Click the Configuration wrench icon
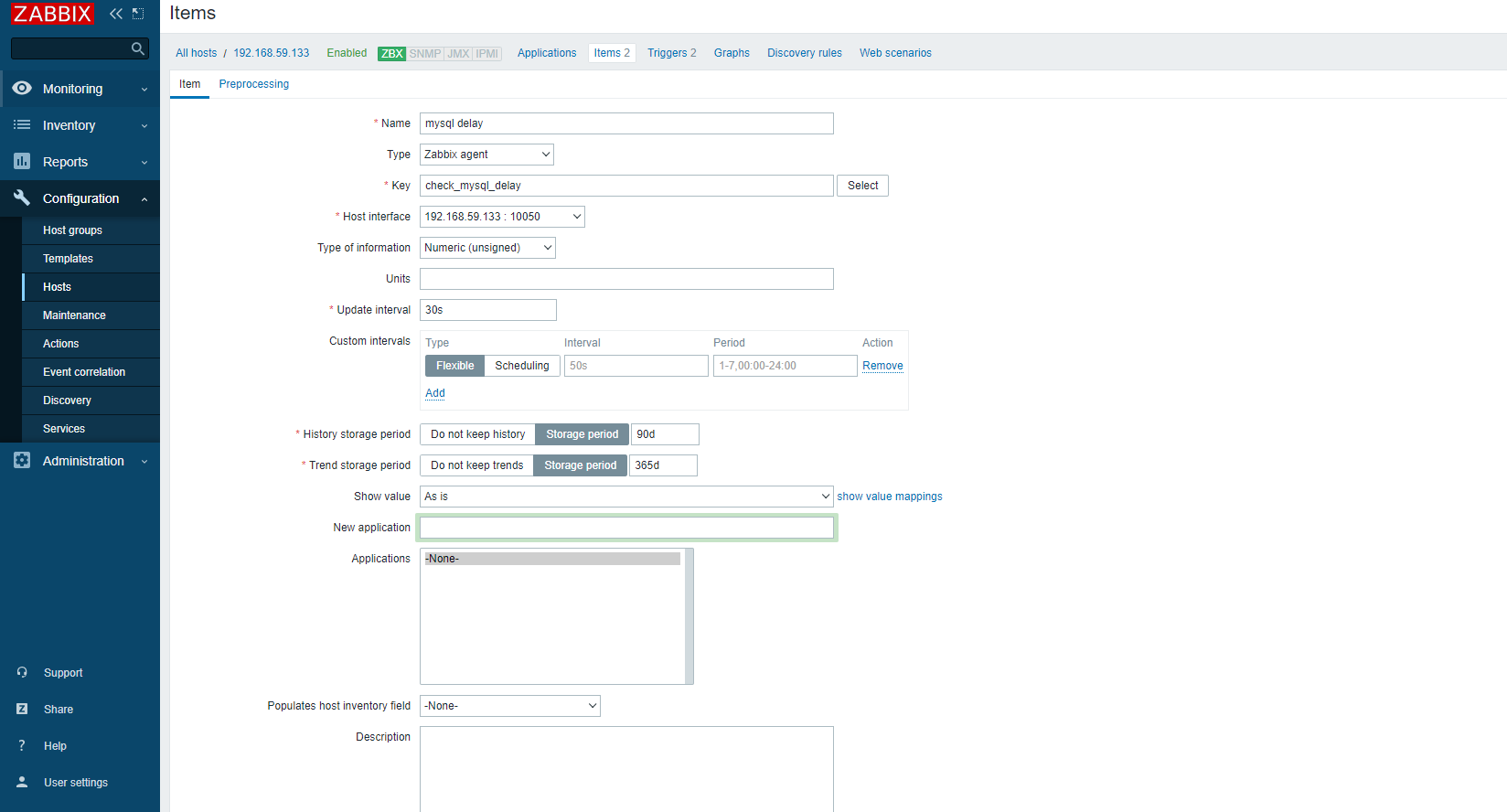 click(22, 198)
